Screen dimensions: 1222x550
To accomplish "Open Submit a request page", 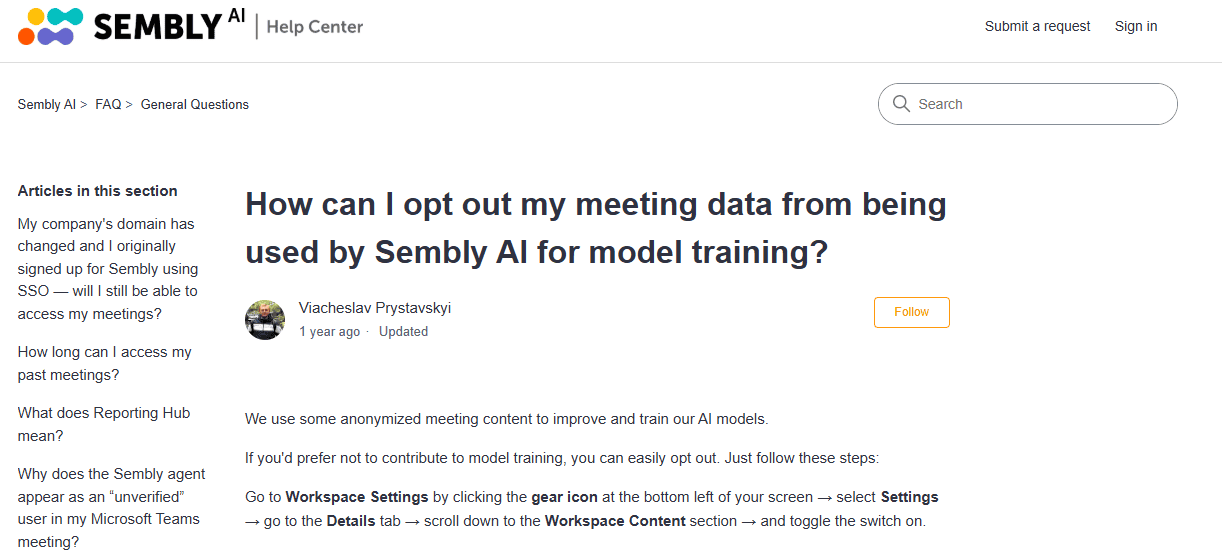I will tap(1037, 26).
